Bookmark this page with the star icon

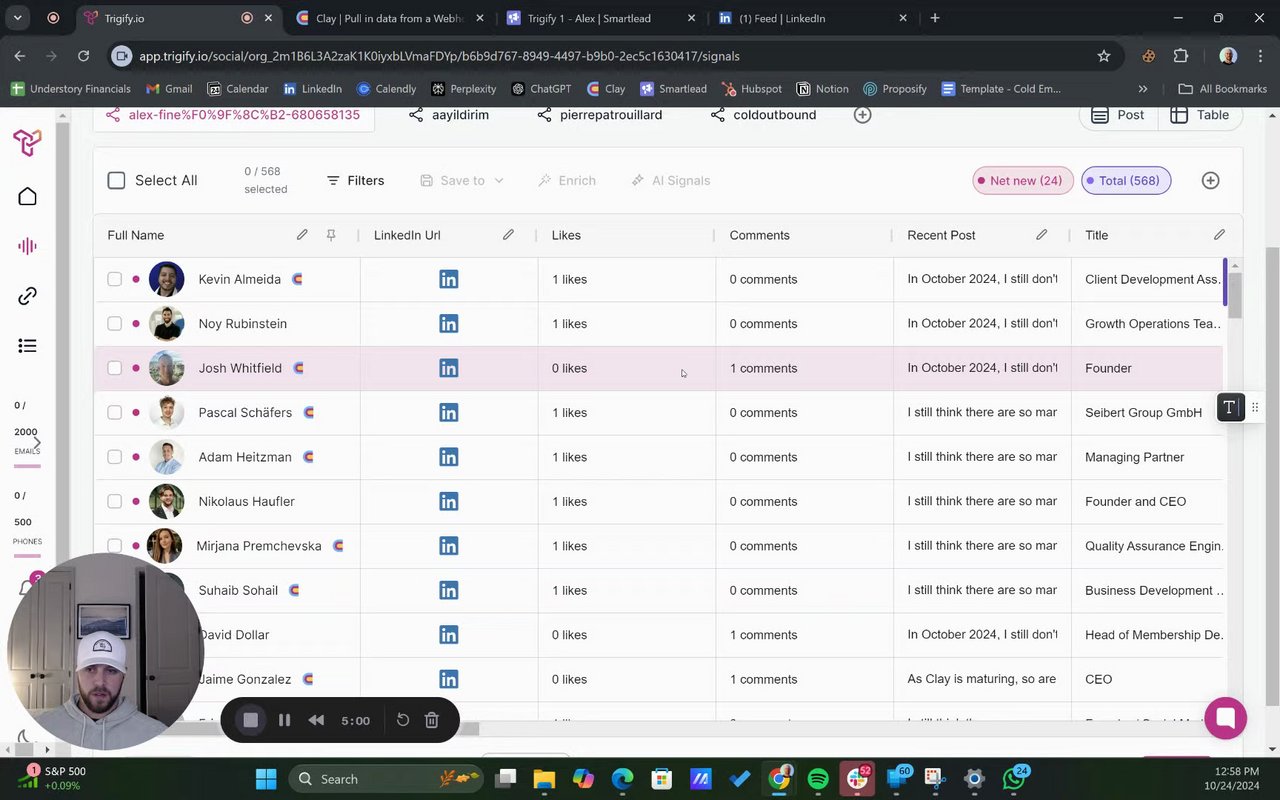tap(1104, 56)
